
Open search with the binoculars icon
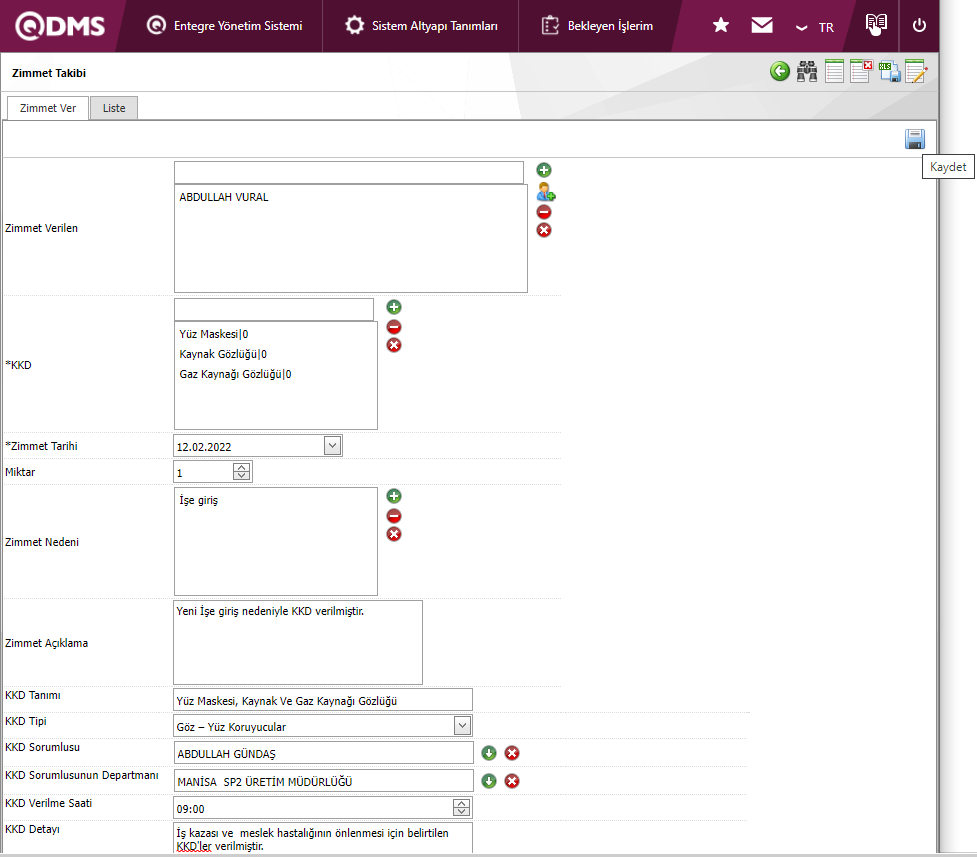click(x=807, y=72)
